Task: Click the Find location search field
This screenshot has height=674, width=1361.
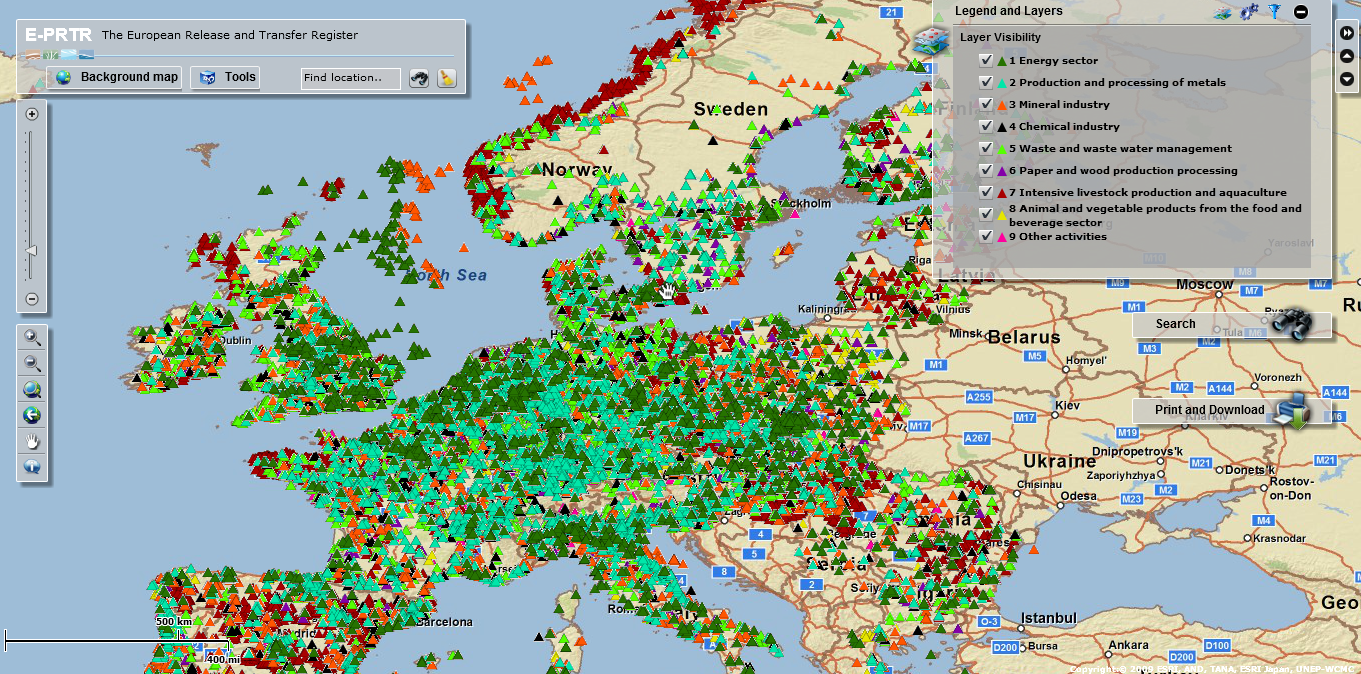Action: 351,78
